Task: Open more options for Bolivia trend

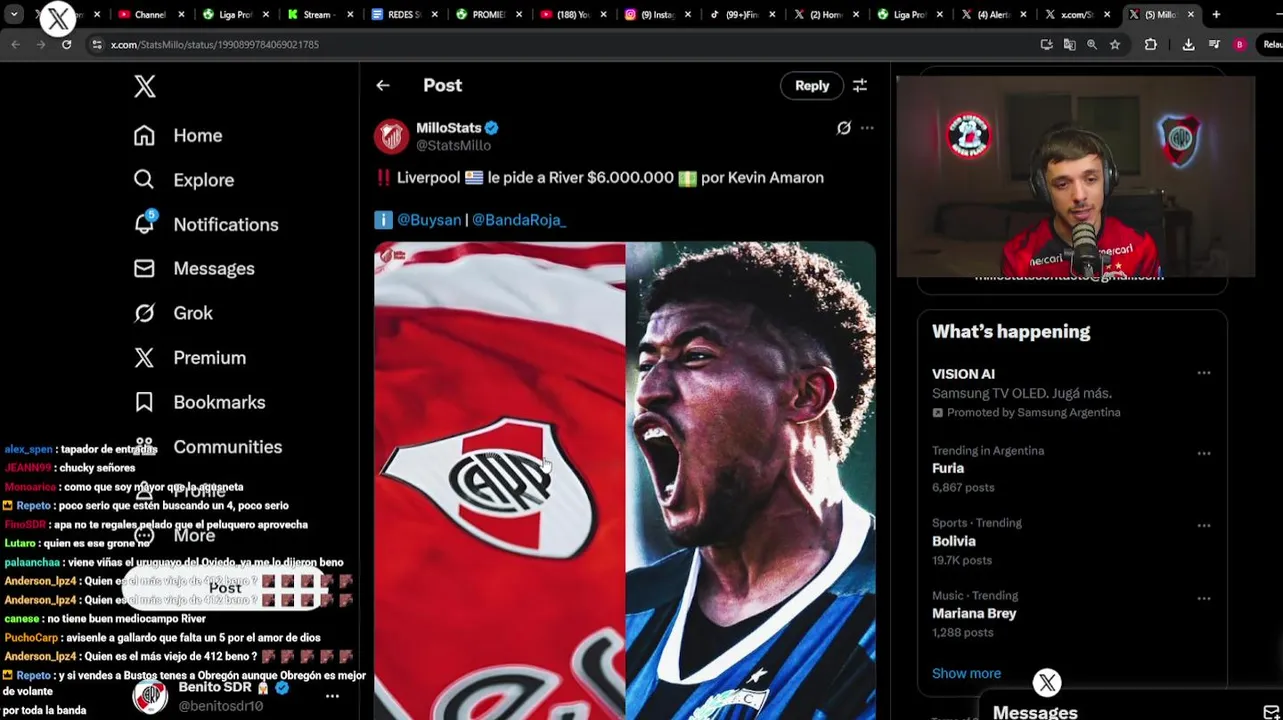Action: tap(1204, 525)
